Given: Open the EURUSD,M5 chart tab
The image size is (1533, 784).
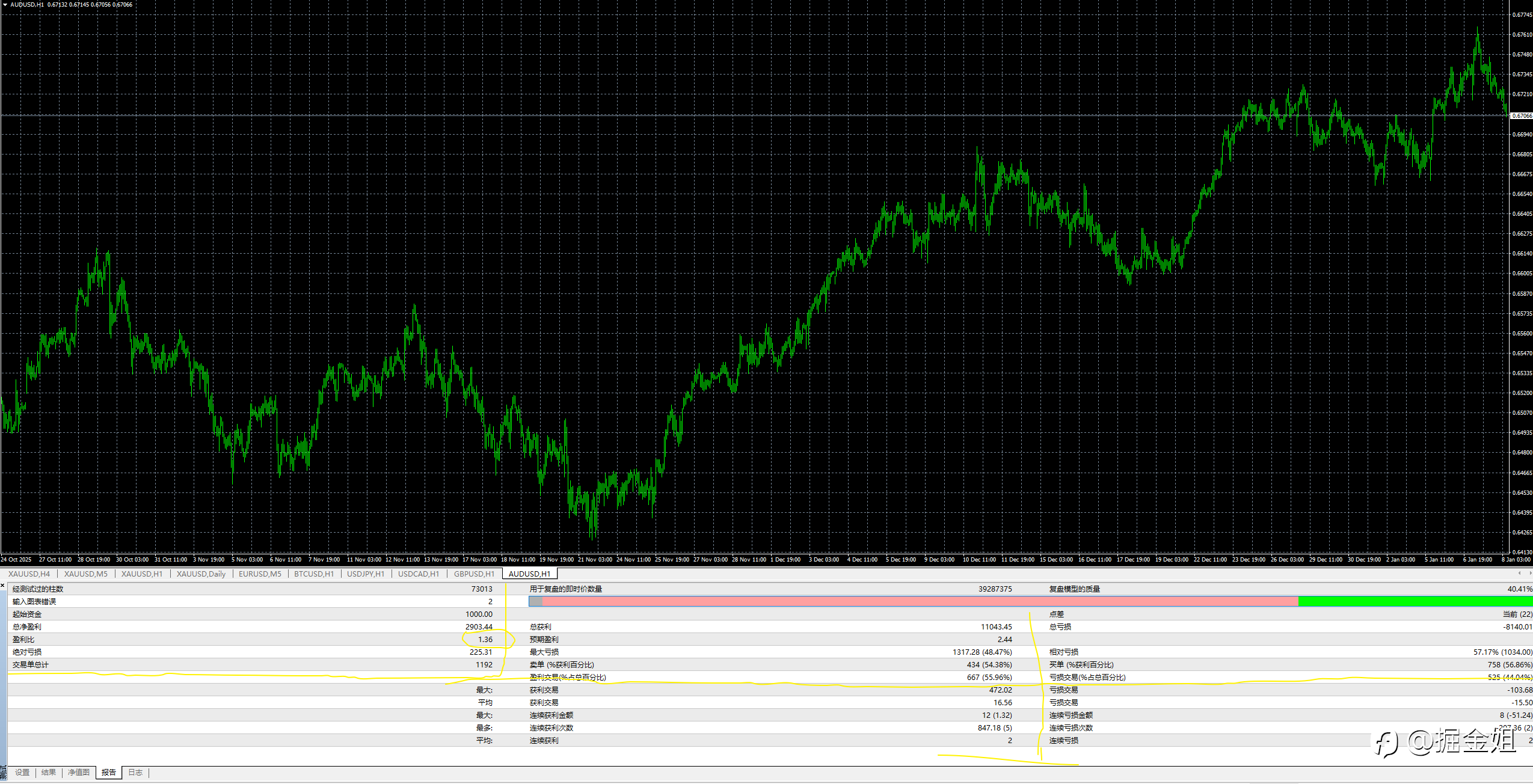Looking at the screenshot, I should tap(260, 574).
